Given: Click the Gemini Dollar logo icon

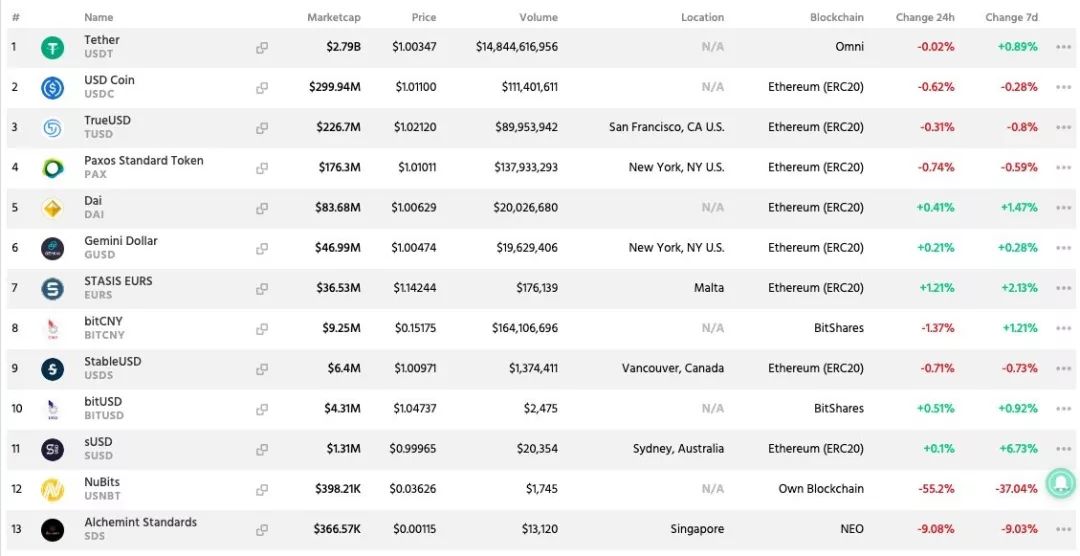Looking at the screenshot, I should pos(52,248).
